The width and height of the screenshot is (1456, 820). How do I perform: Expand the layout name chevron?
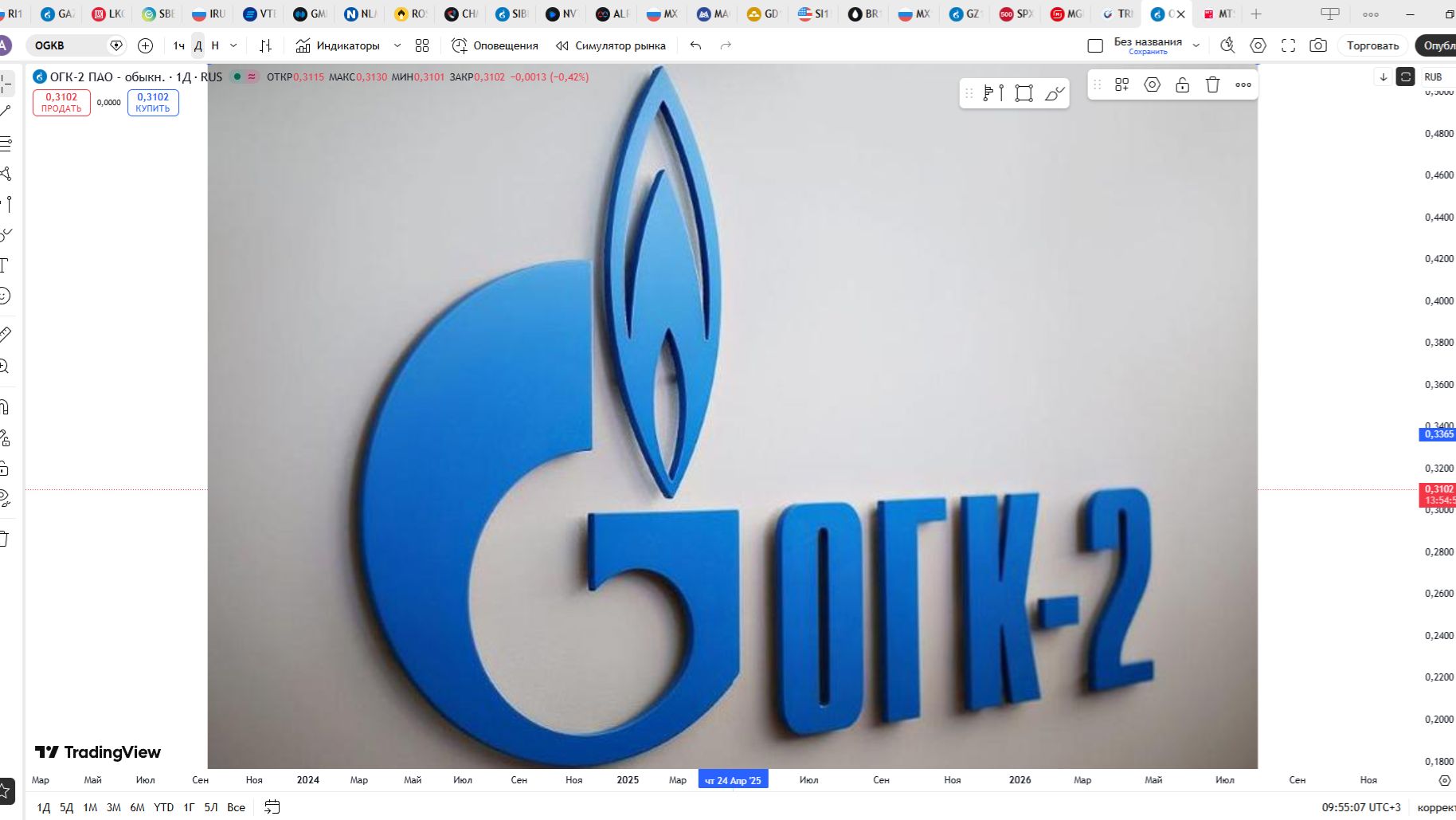(1196, 45)
